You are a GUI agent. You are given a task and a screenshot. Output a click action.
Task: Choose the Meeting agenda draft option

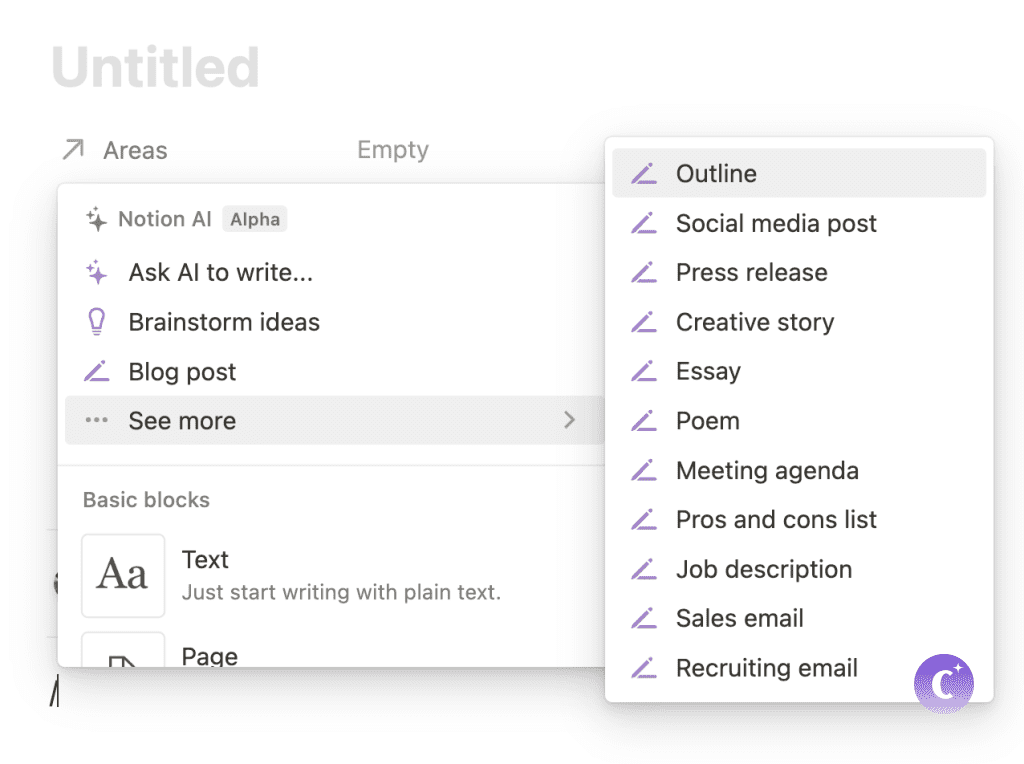tap(767, 471)
